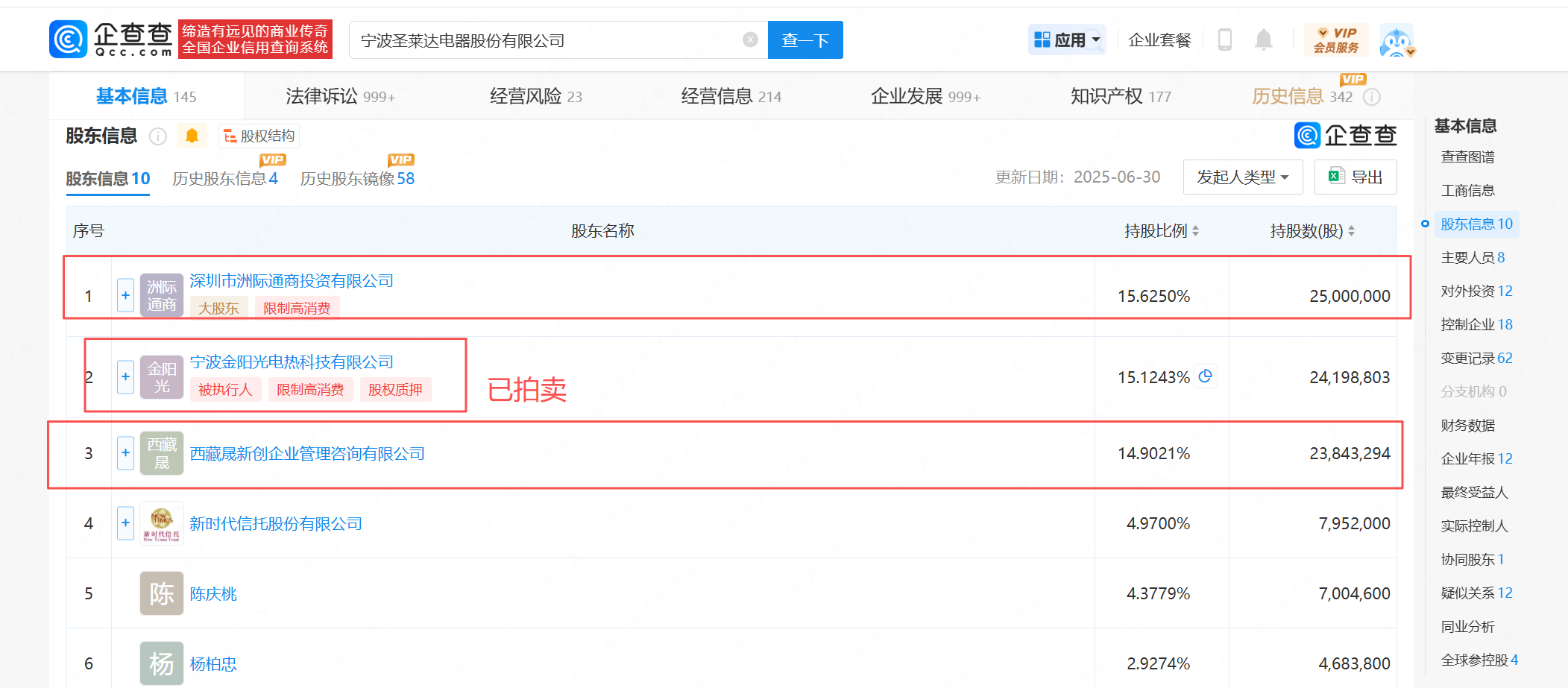Go to 变更记录 62 in sidebar
This screenshot has height=688, width=1568.
point(1476,359)
